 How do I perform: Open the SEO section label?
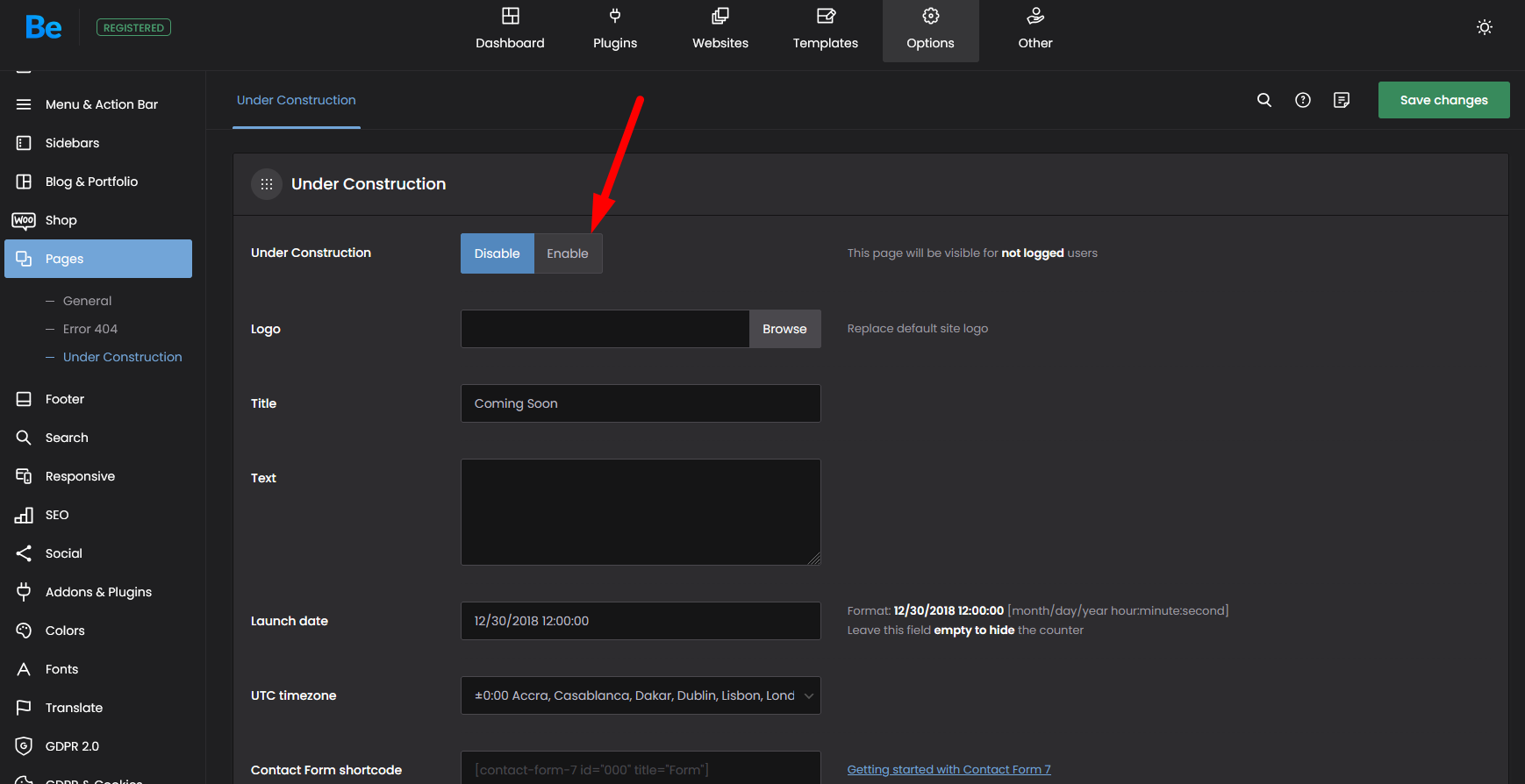click(x=57, y=515)
